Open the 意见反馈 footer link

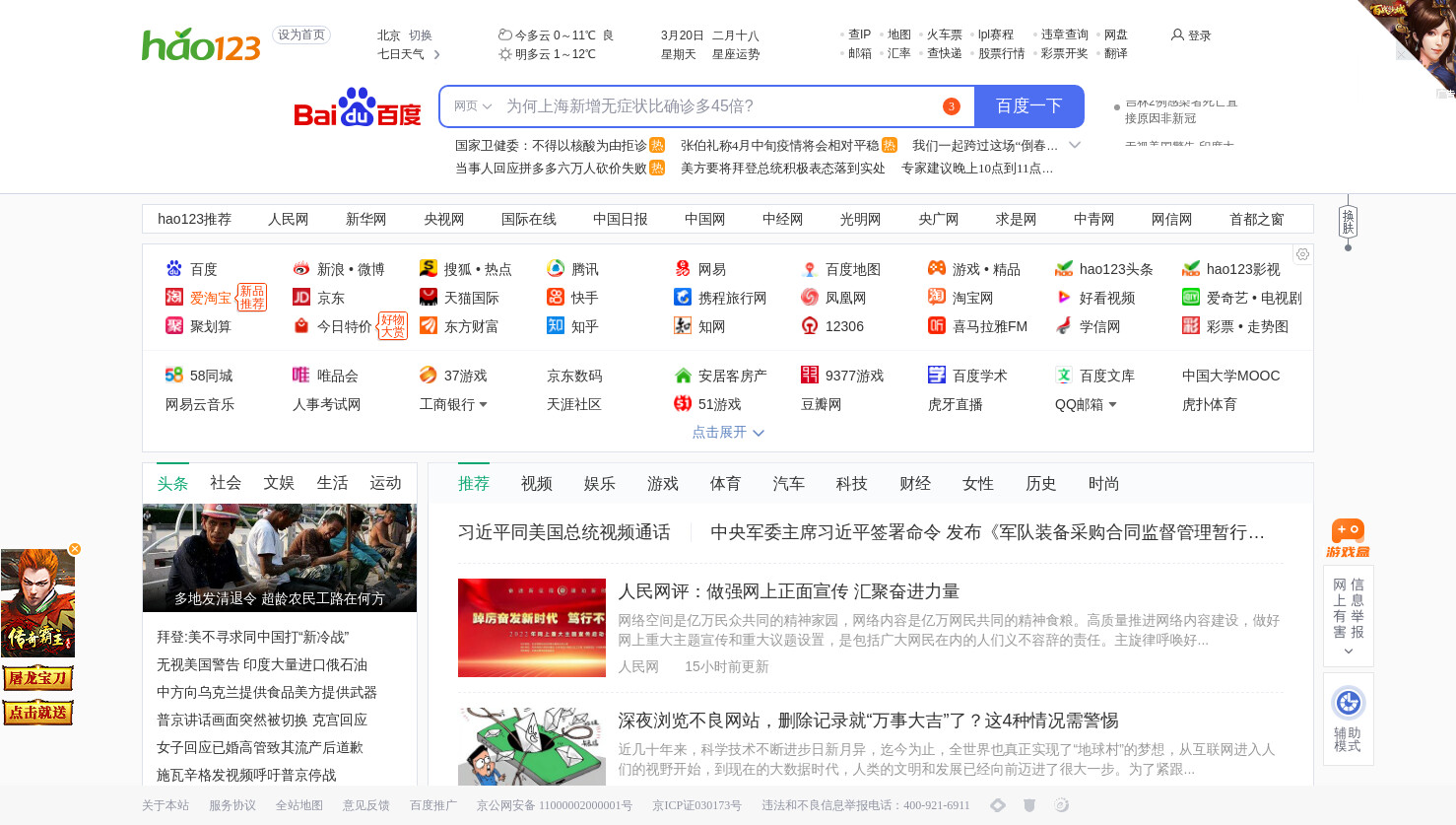pyautogui.click(x=366, y=805)
